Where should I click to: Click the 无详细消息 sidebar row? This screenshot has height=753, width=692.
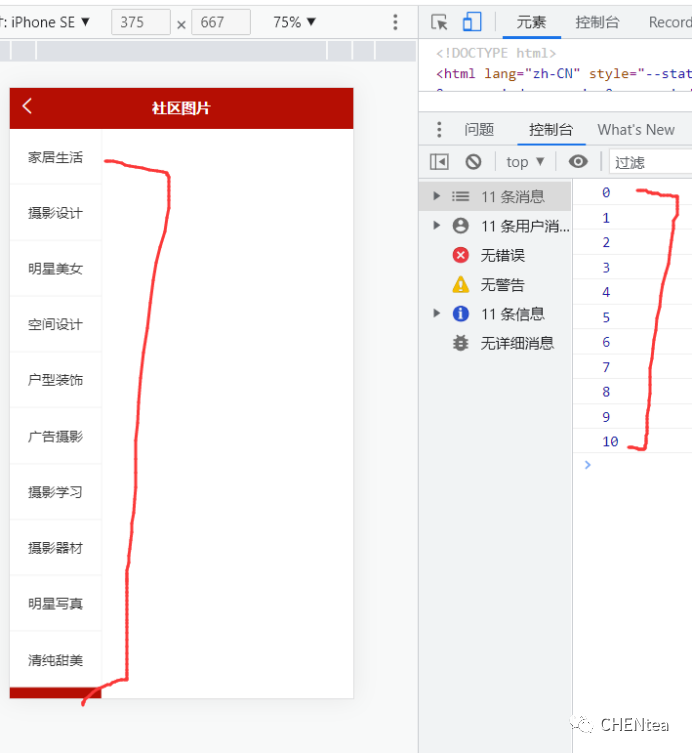pos(495,343)
